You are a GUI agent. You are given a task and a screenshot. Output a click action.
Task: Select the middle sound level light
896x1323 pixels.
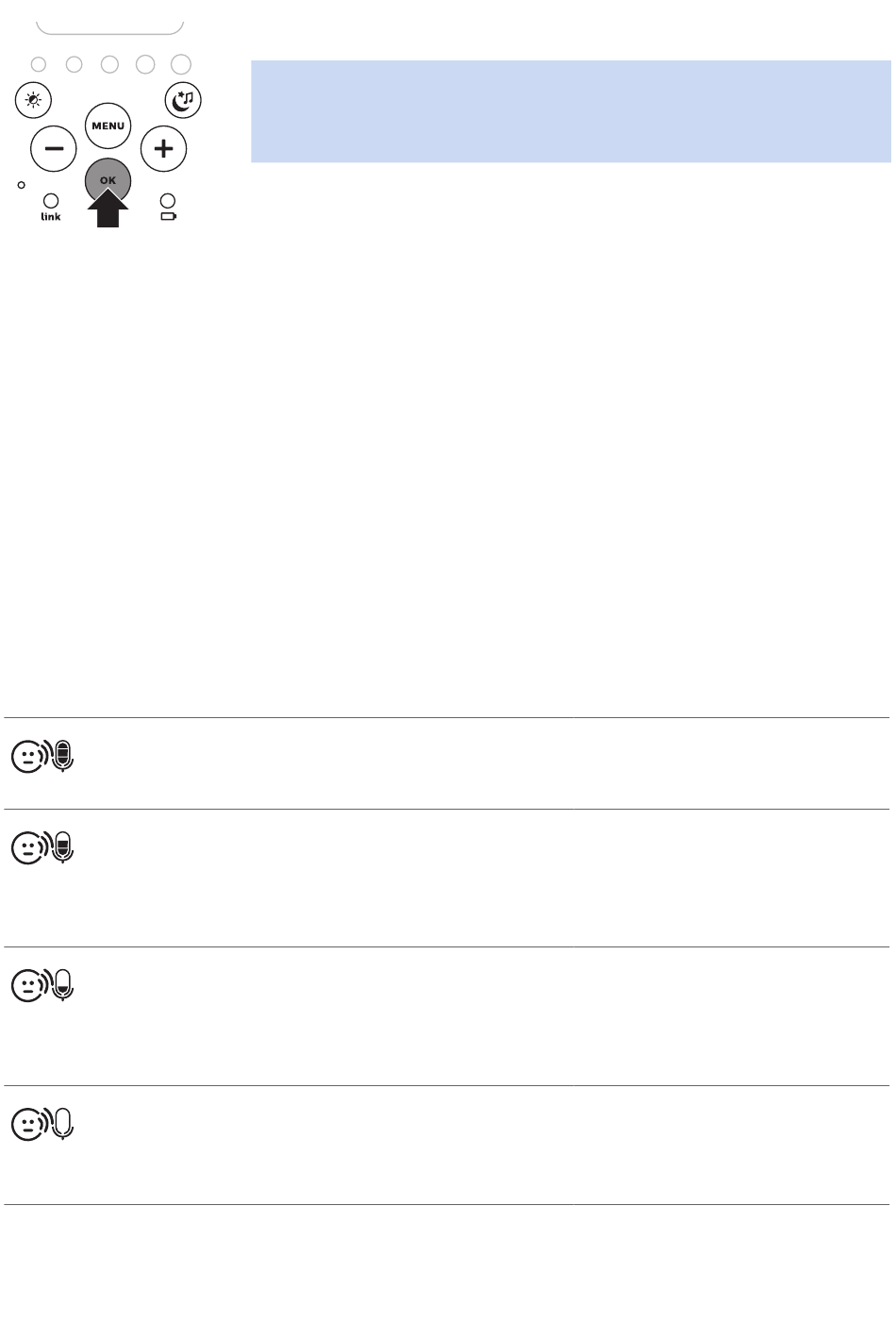109,64
